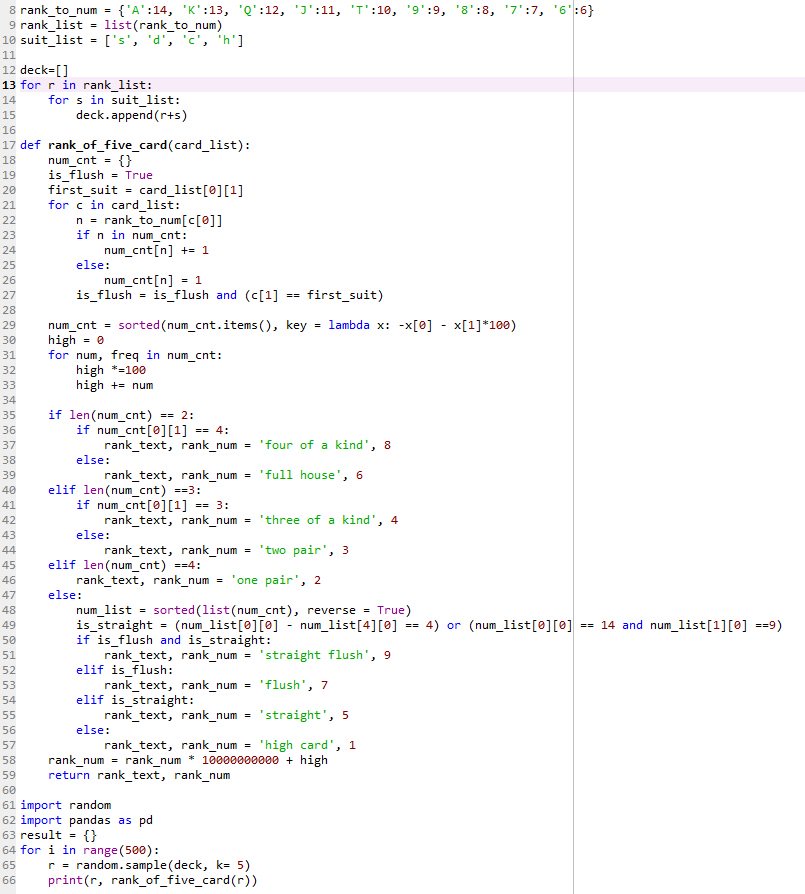Click 'deck=[]' statement

click(x=44, y=70)
